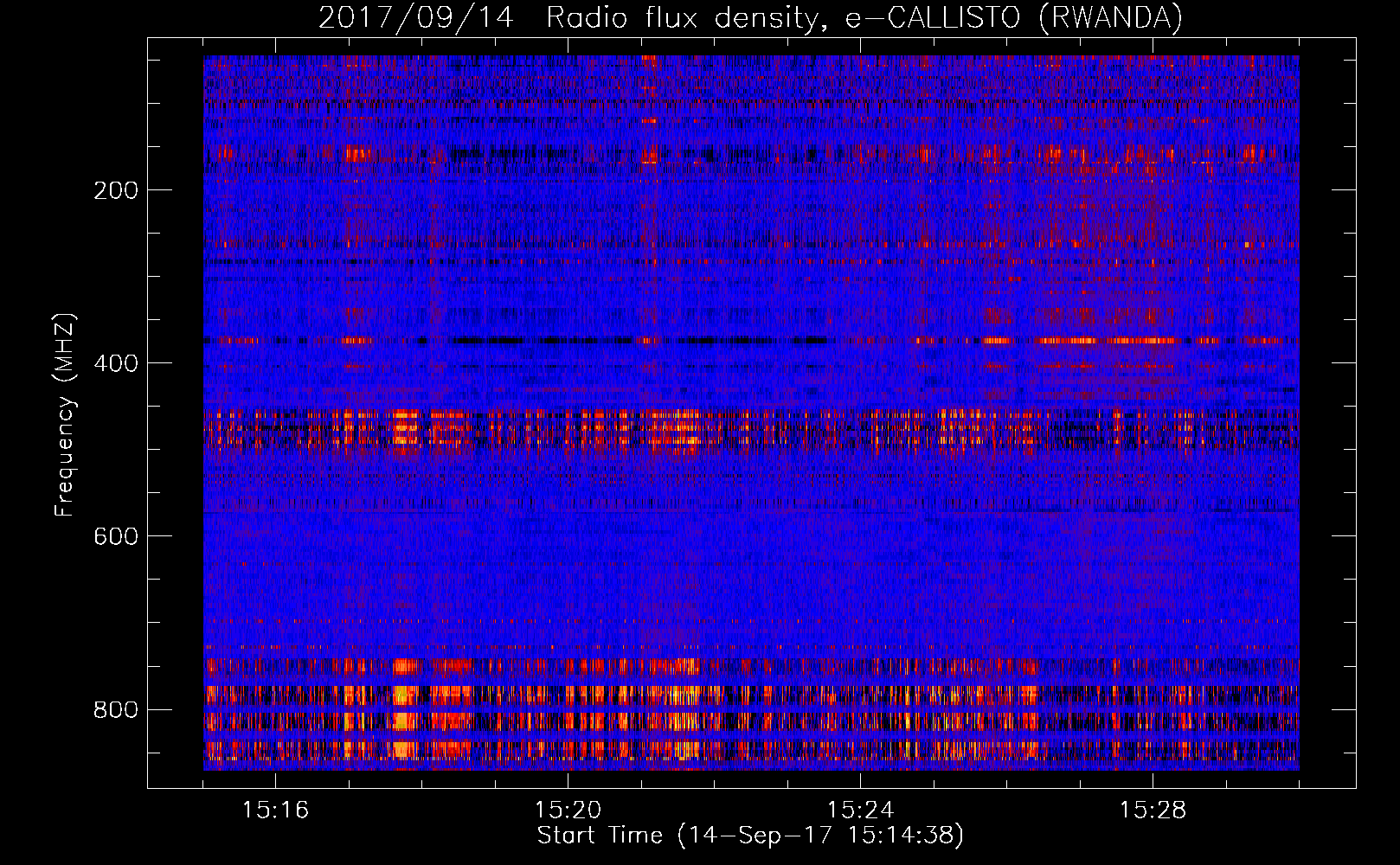Click the 800 frequency tick label

tap(115, 709)
